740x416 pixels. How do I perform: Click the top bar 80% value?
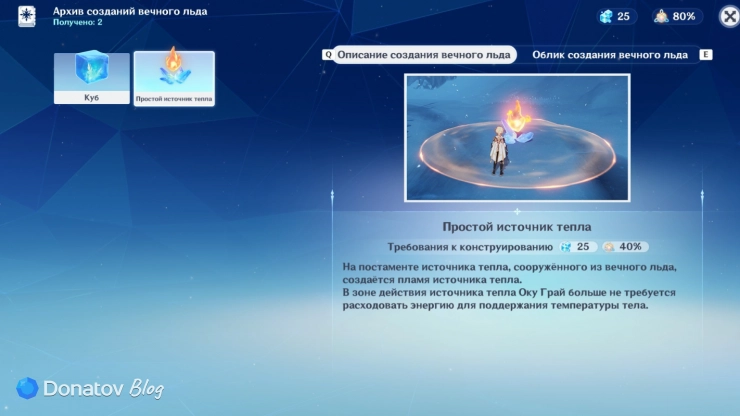pos(684,17)
